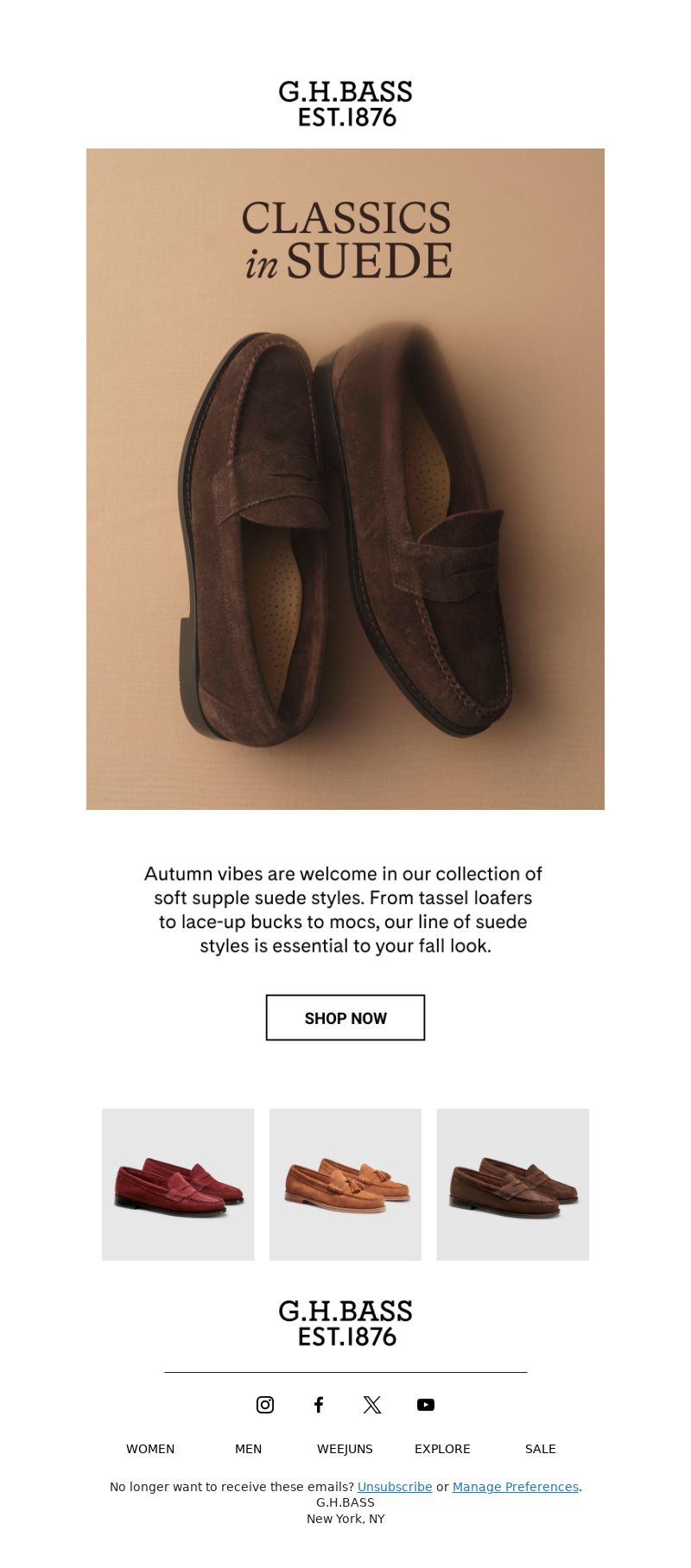Open the Instagram social icon

[x=265, y=1405]
